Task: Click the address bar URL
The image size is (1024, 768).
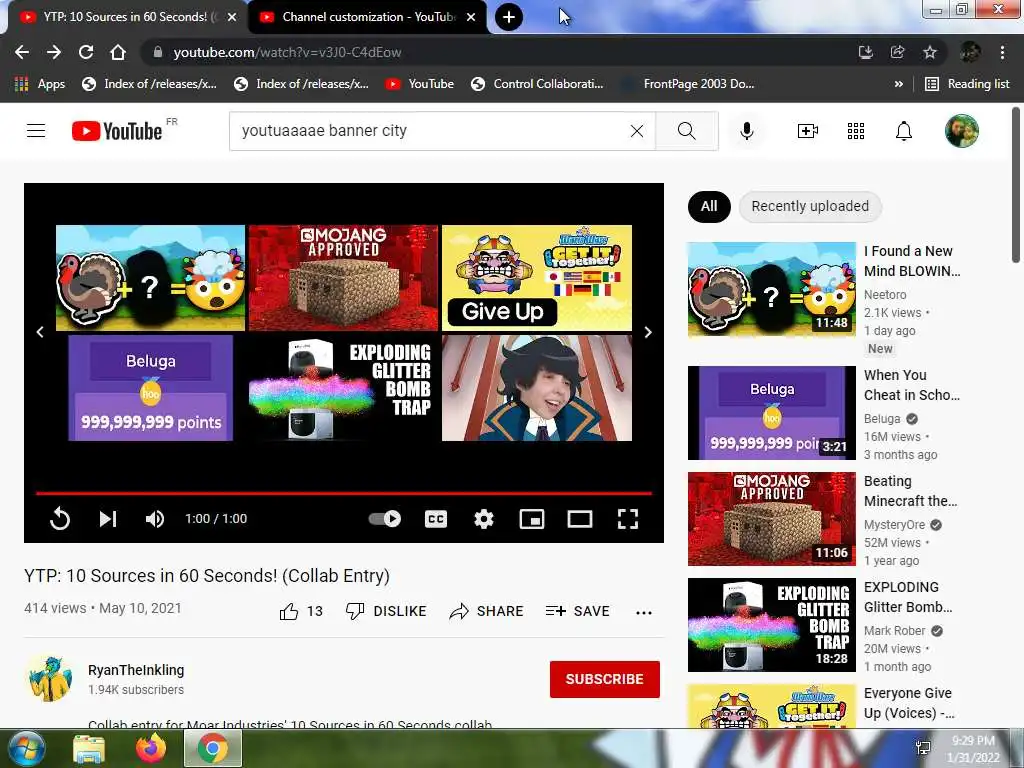Action: click(287, 52)
